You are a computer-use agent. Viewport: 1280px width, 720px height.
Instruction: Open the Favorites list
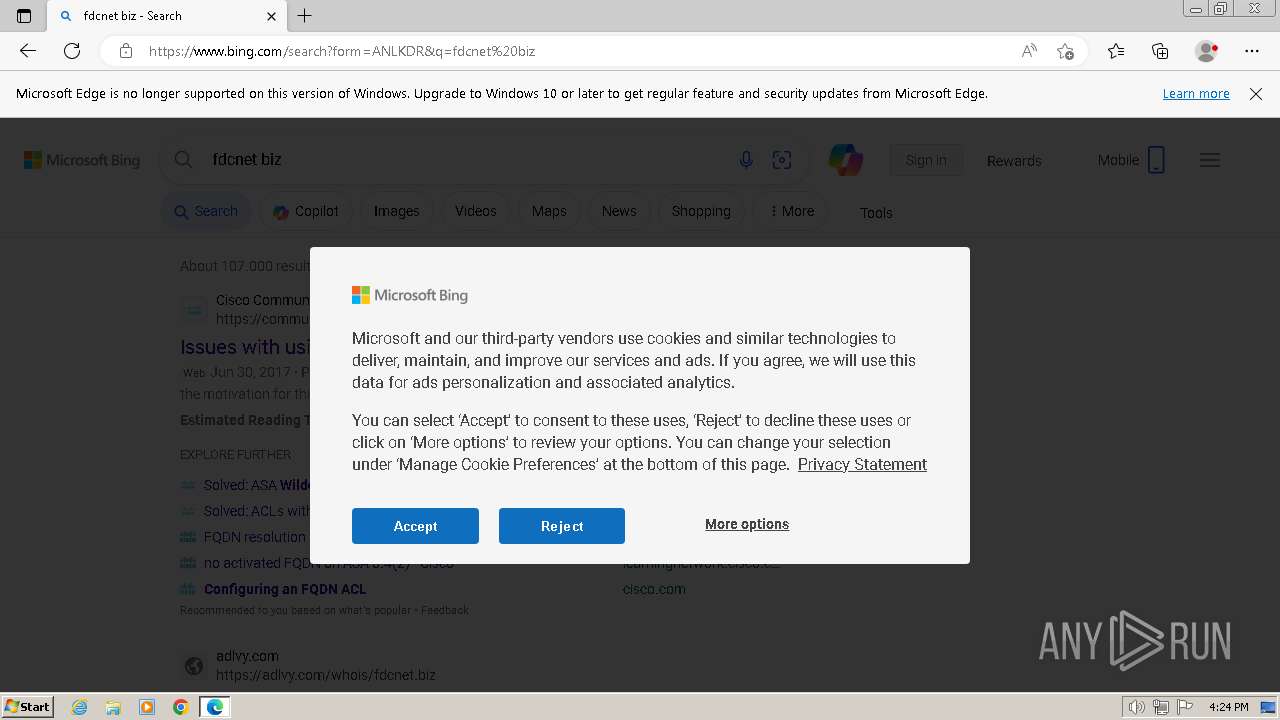1116,51
